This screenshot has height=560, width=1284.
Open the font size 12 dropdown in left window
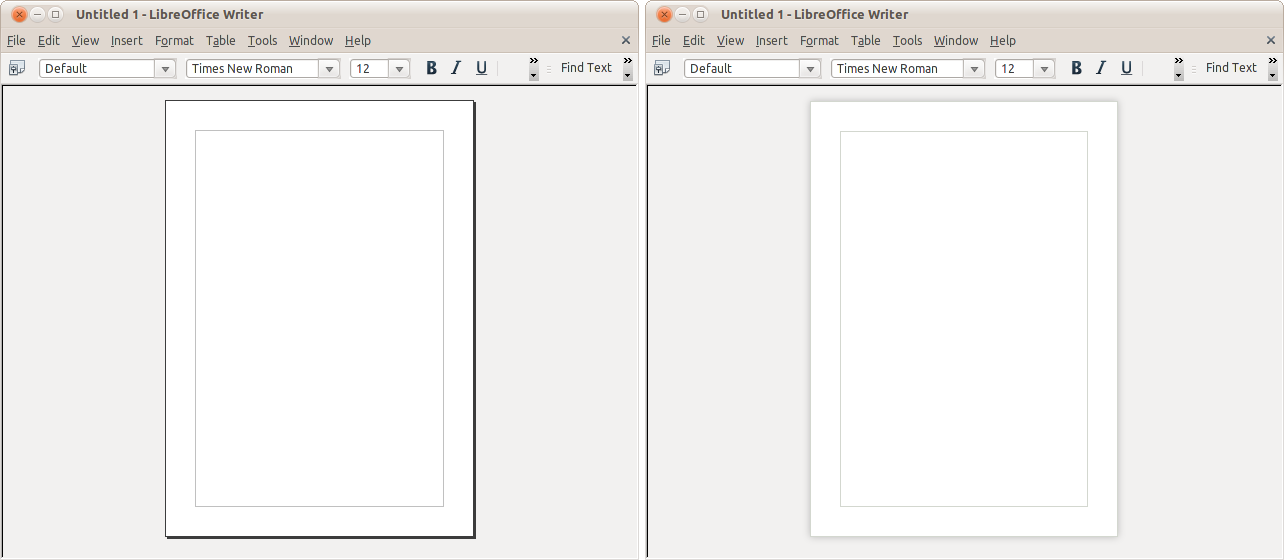[x=399, y=69]
